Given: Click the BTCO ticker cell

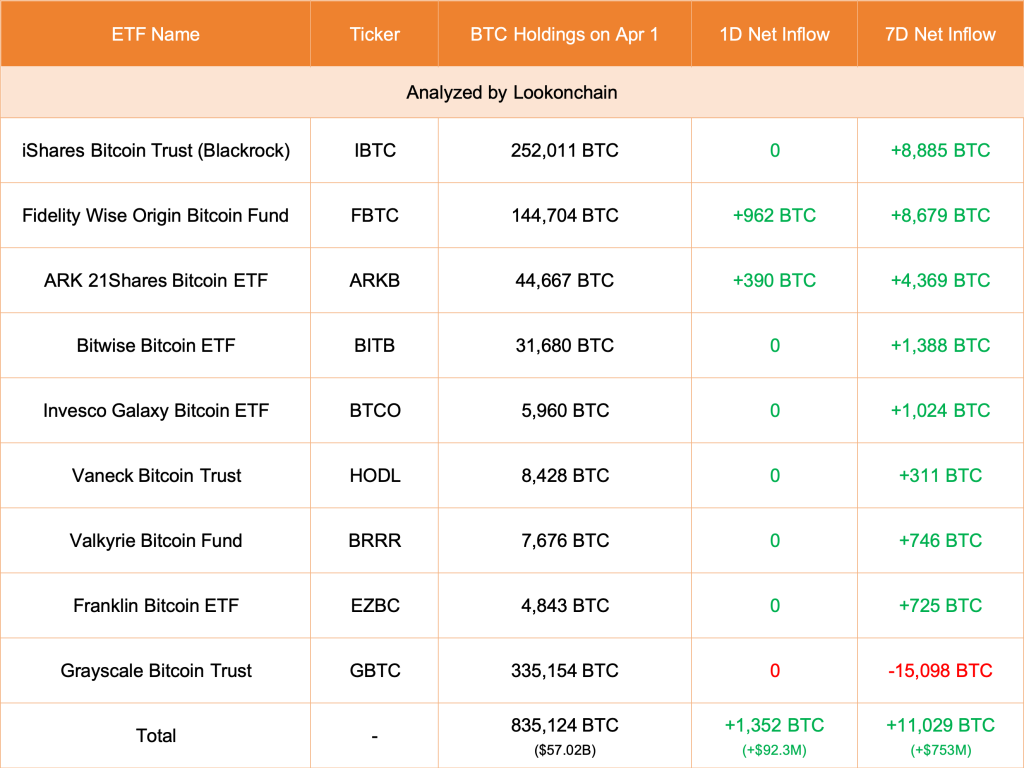Looking at the screenshot, I should pos(374,410).
